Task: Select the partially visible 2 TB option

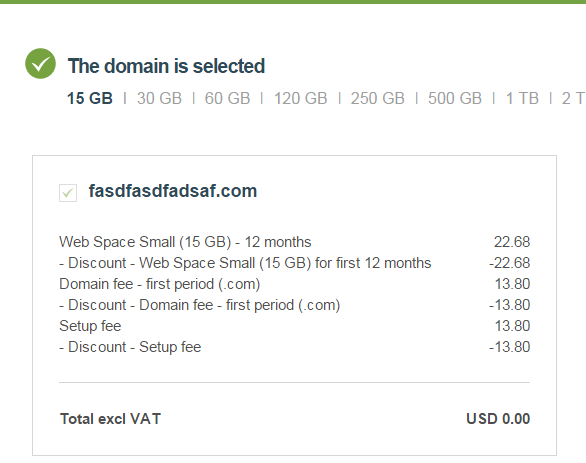Action: [574, 99]
